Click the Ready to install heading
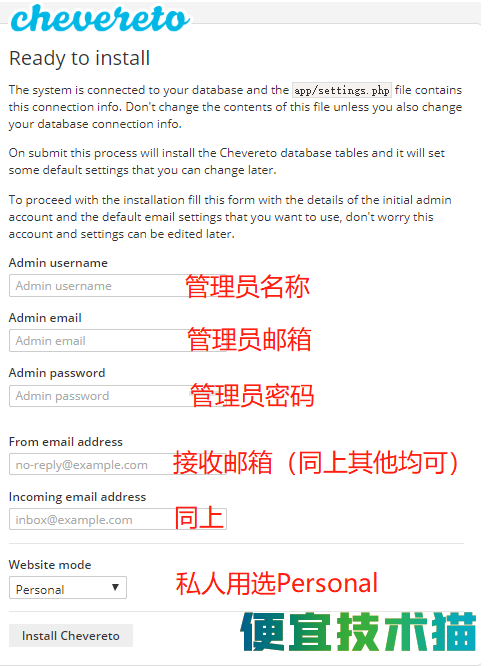Image resolution: width=491 pixels, height=666 pixels. pos(80,58)
